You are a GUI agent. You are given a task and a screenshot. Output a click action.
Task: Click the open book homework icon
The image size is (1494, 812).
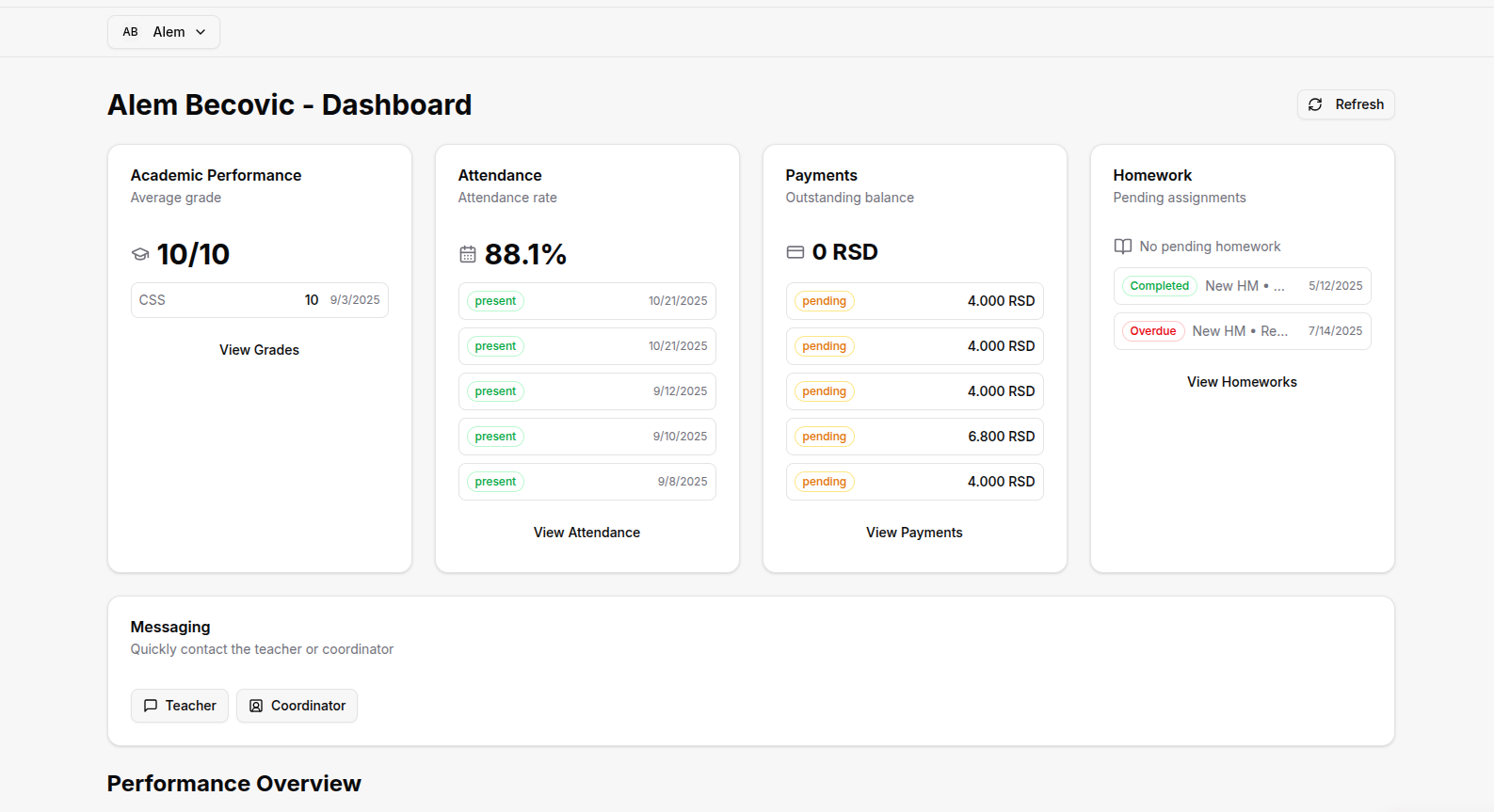[x=1123, y=247]
